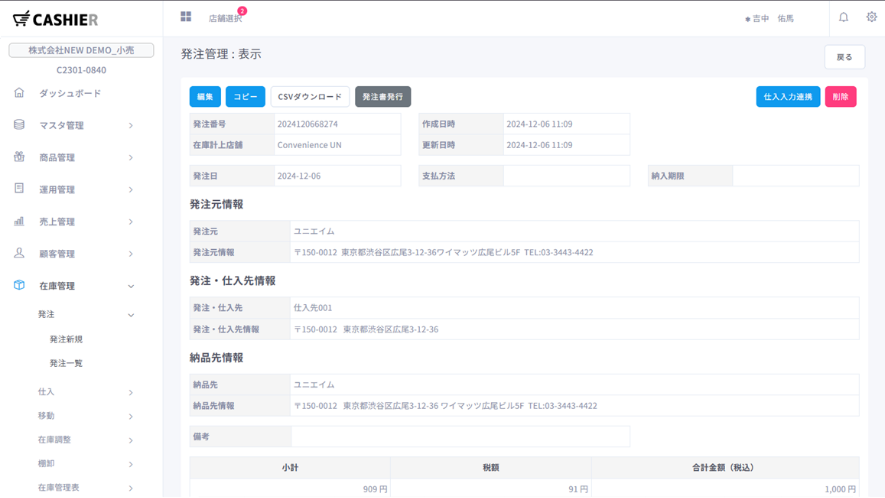Click the product management gift icon
Screen dimensions: 885x498
[19, 157]
